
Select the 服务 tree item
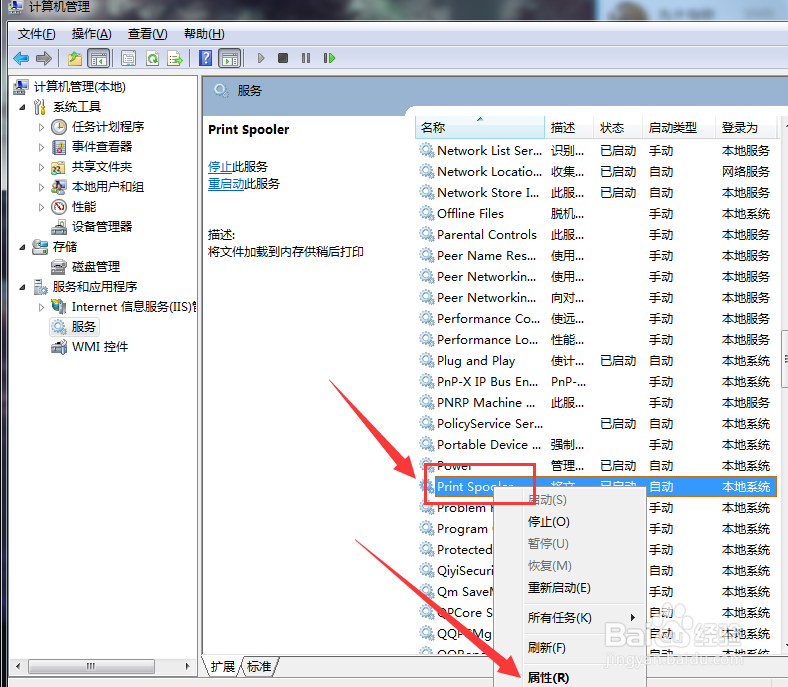(74, 327)
